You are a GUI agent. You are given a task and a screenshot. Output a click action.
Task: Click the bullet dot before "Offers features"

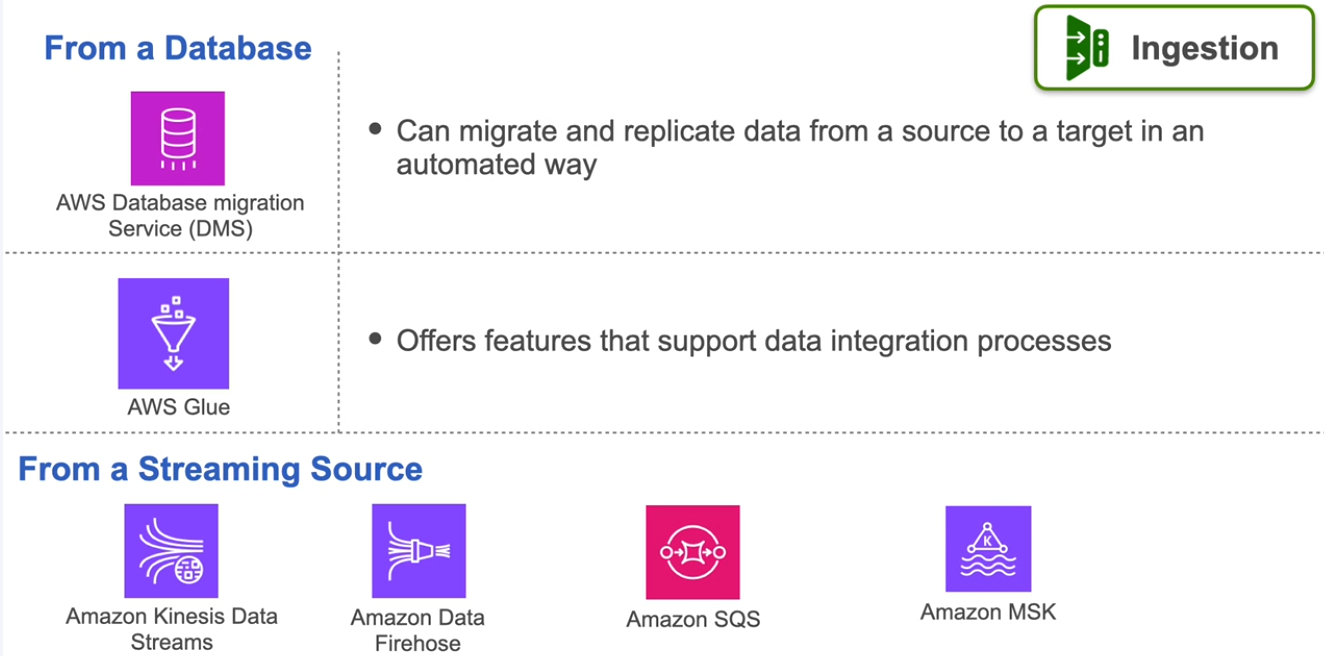pos(375,339)
